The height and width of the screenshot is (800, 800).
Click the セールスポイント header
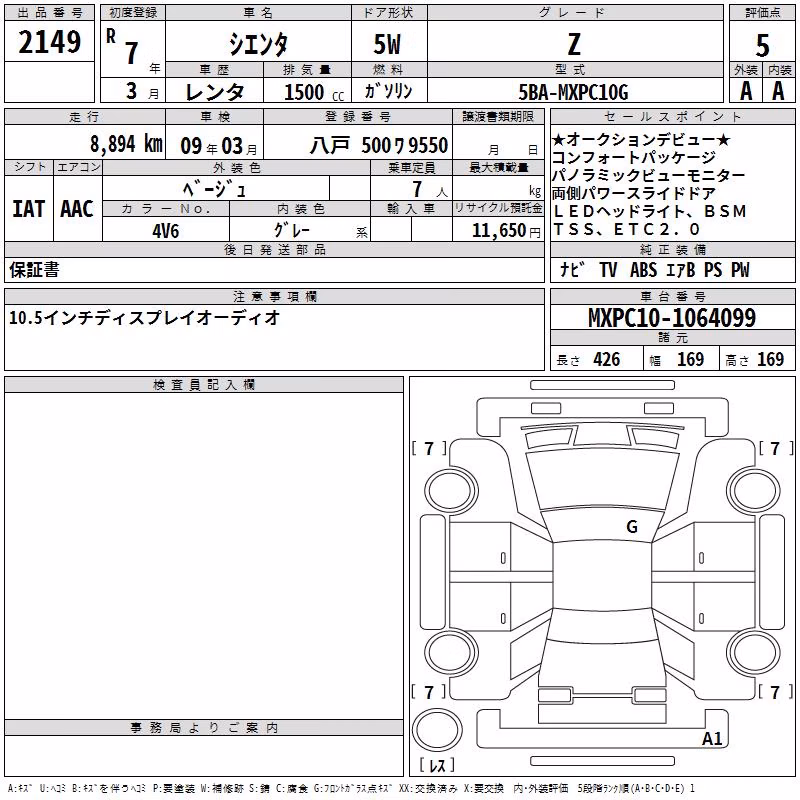[x=672, y=116]
